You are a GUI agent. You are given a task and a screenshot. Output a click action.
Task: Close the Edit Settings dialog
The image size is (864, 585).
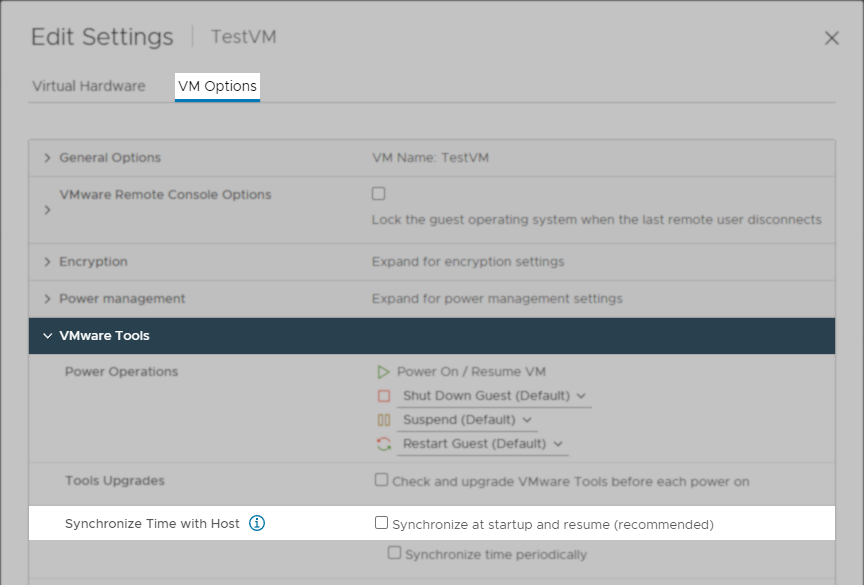(x=832, y=38)
